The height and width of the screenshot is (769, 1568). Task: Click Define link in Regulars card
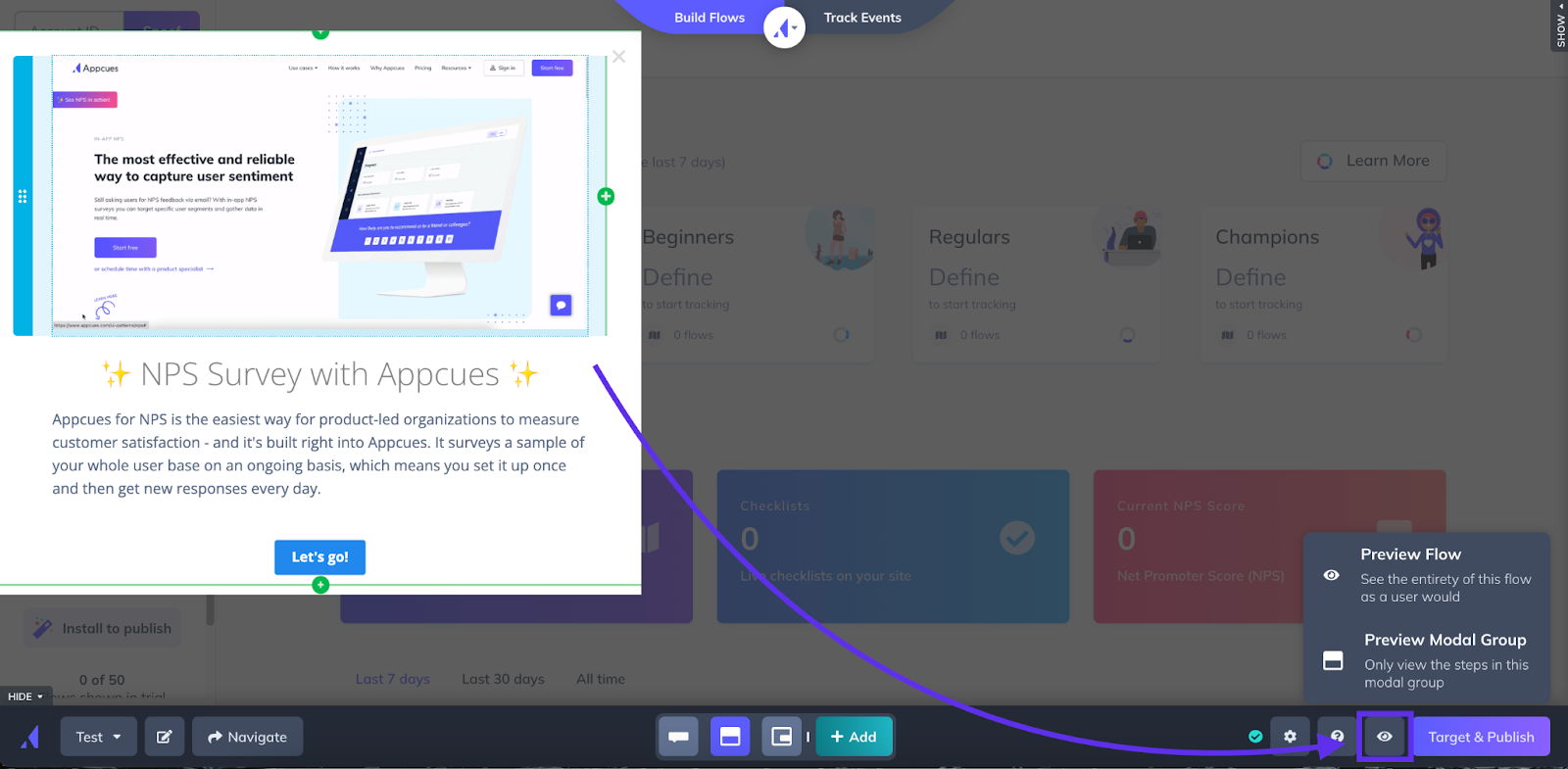coord(964,277)
